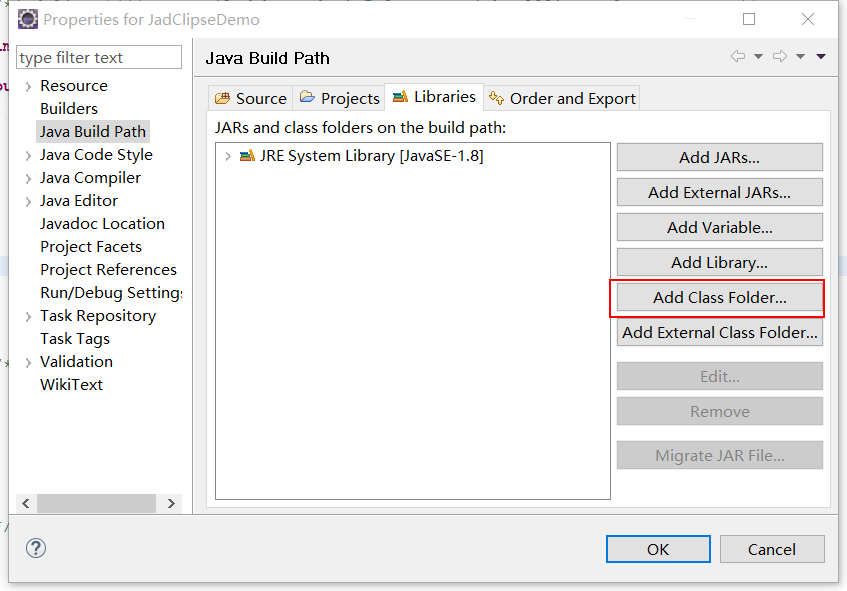Image resolution: width=847 pixels, height=591 pixels.
Task: Click the Add JARs... button
Action: coord(720,157)
